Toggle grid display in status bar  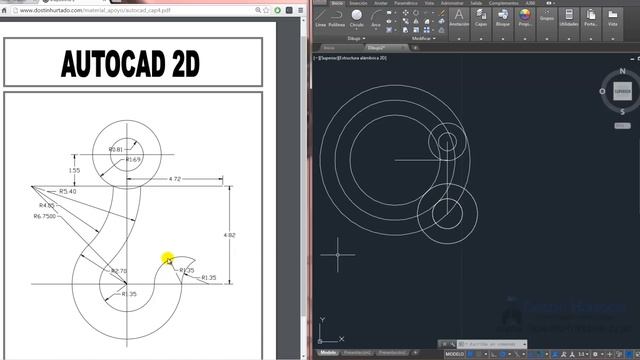click(x=470, y=354)
